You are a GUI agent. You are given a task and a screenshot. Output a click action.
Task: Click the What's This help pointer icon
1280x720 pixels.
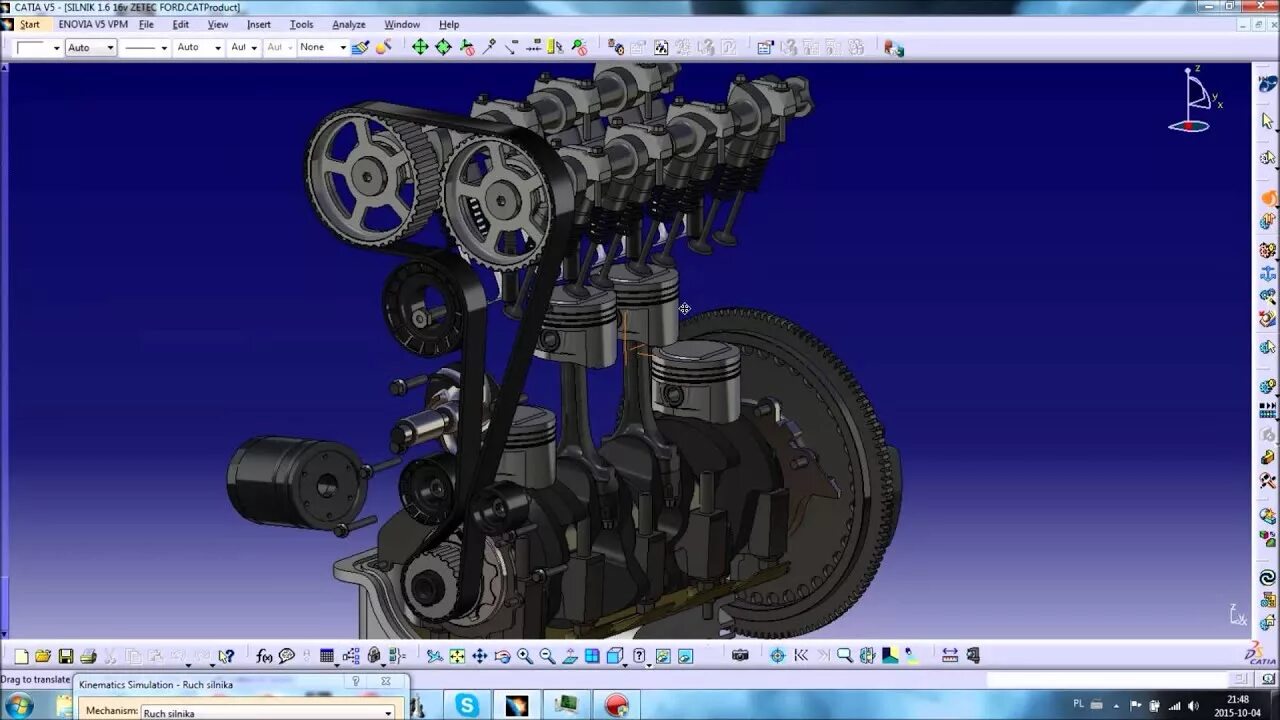click(x=227, y=656)
